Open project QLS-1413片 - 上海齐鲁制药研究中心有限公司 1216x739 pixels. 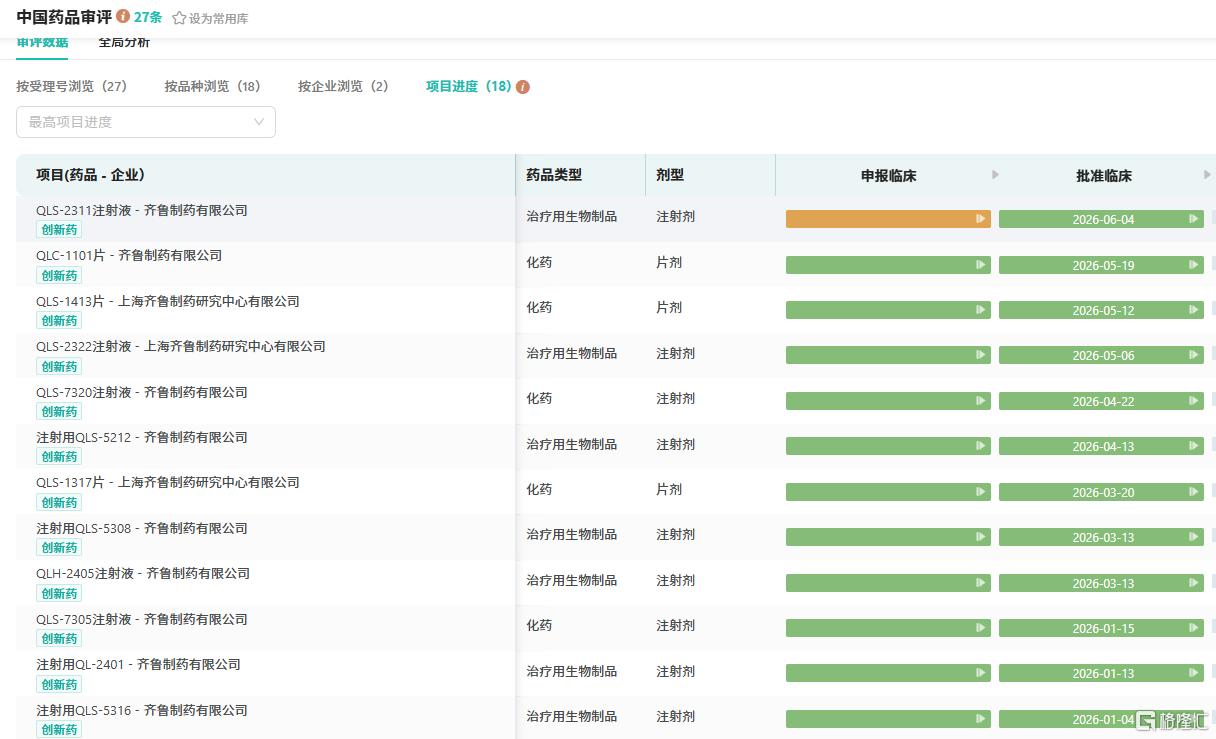(168, 302)
